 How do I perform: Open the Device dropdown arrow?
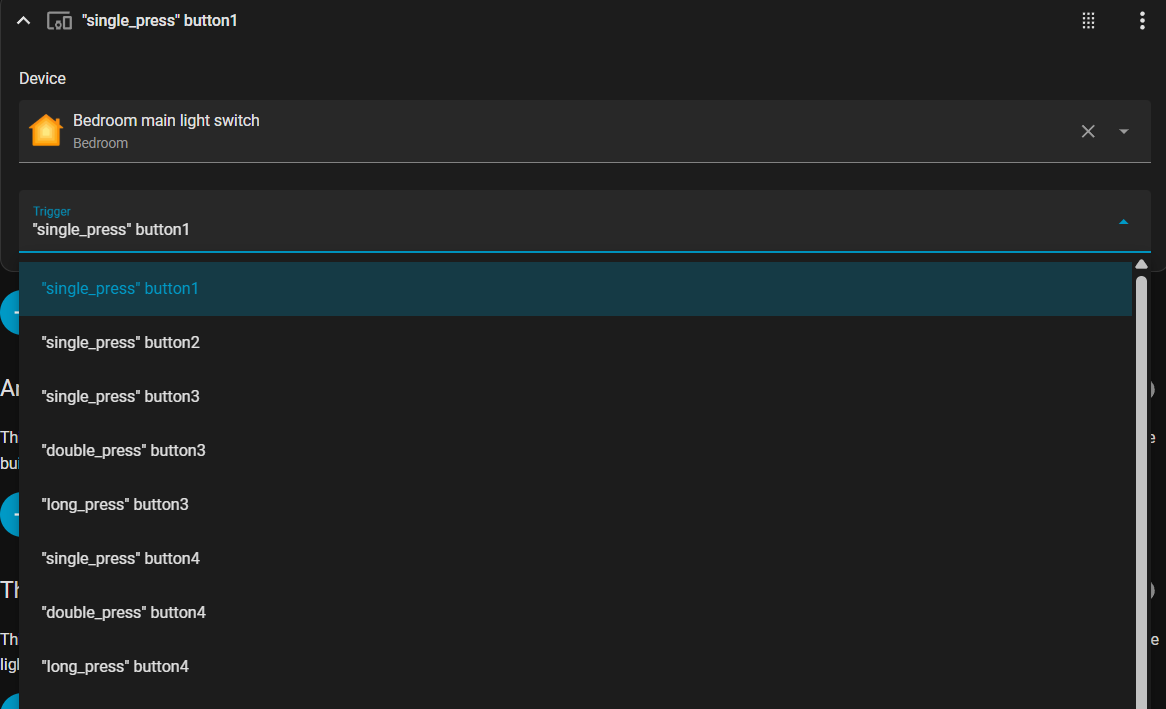(x=1124, y=131)
